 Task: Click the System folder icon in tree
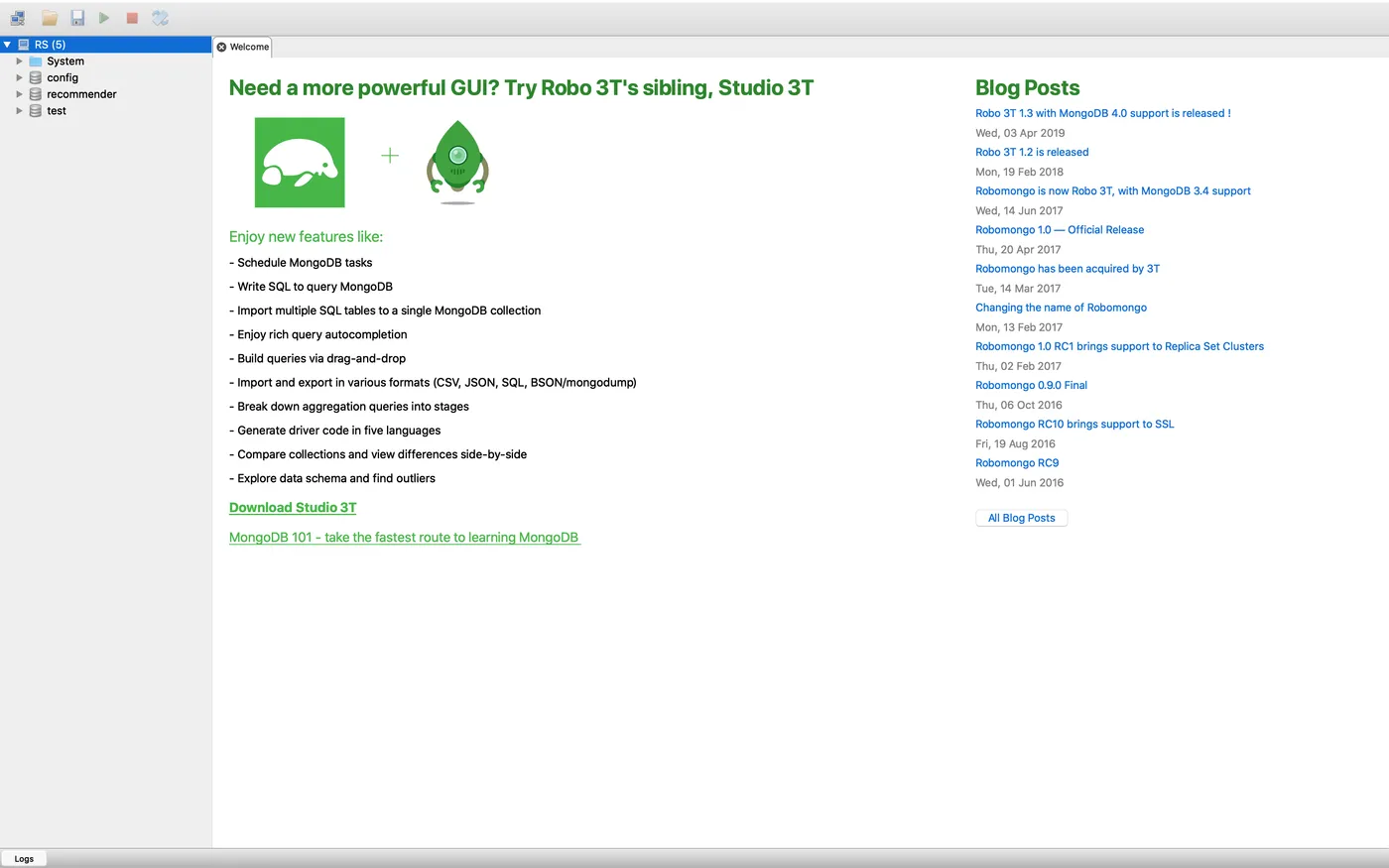tap(36, 62)
